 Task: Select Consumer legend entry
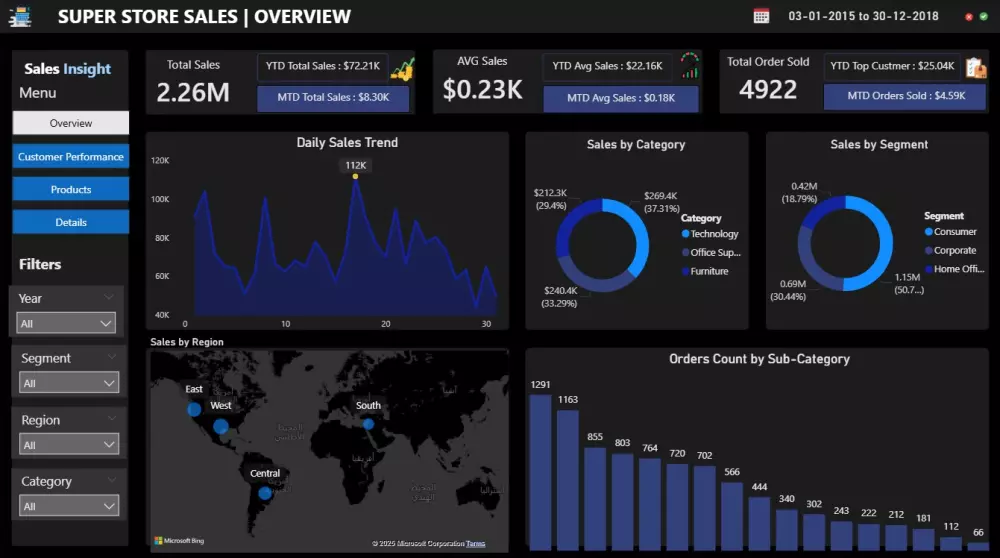951,231
